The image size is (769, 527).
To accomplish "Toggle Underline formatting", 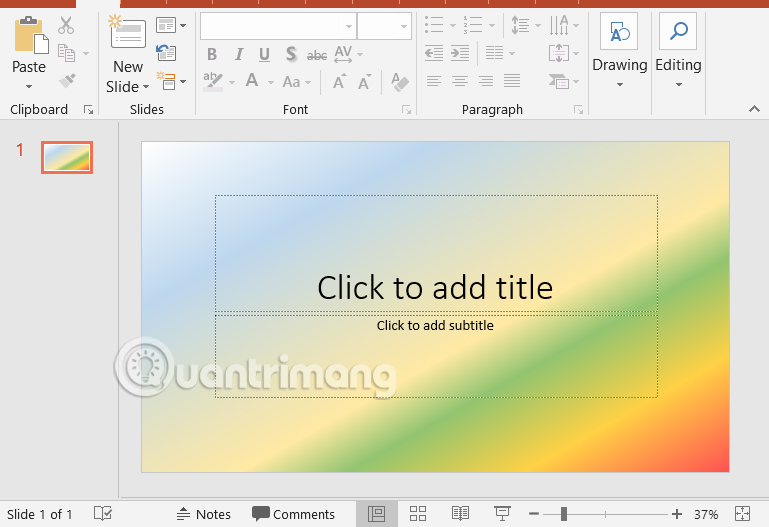I will point(264,54).
